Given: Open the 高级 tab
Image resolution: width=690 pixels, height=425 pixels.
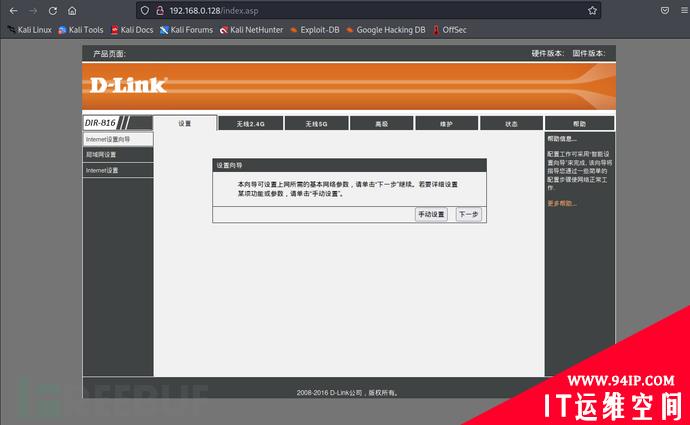Looking at the screenshot, I should pos(382,124).
